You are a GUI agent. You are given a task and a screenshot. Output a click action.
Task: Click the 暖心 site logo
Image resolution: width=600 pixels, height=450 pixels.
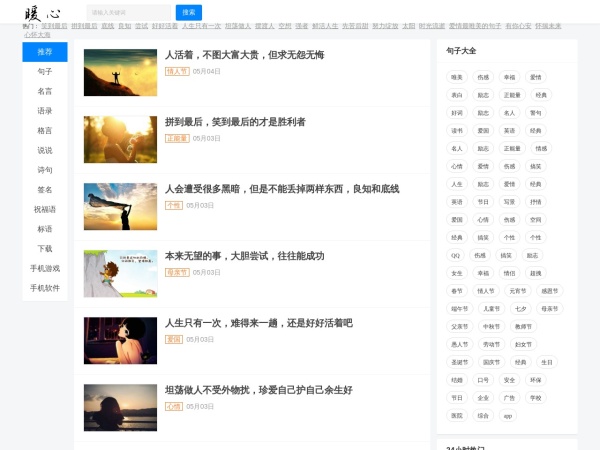pyautogui.click(x=42, y=13)
